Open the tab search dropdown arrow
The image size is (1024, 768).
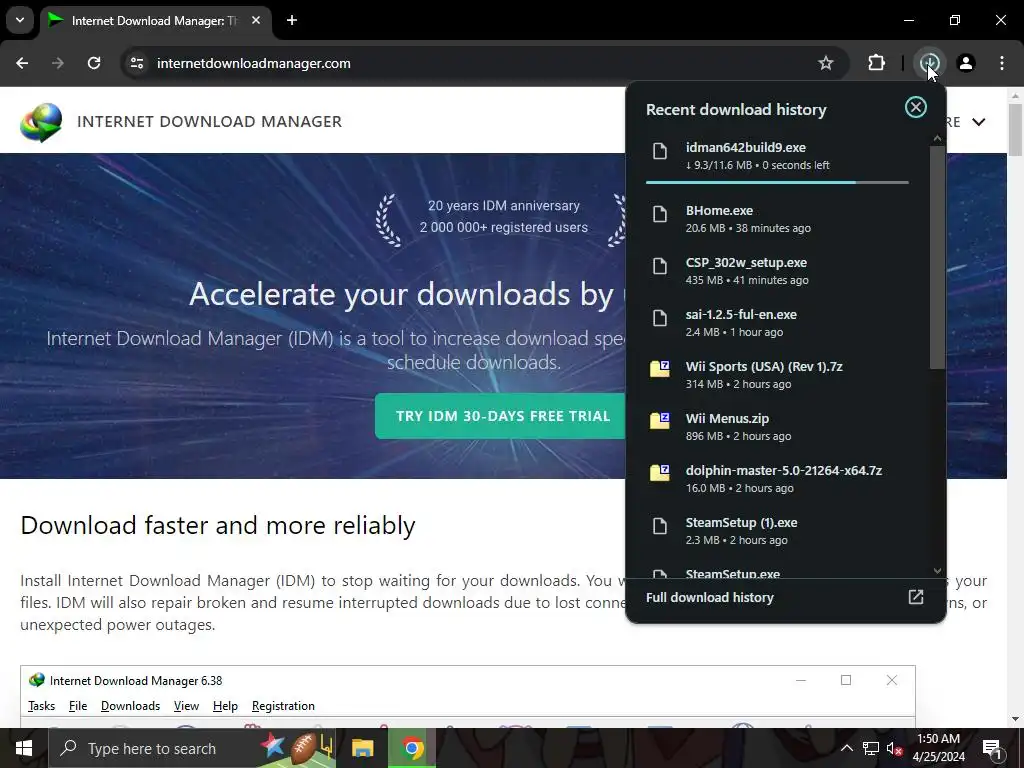pyautogui.click(x=20, y=20)
